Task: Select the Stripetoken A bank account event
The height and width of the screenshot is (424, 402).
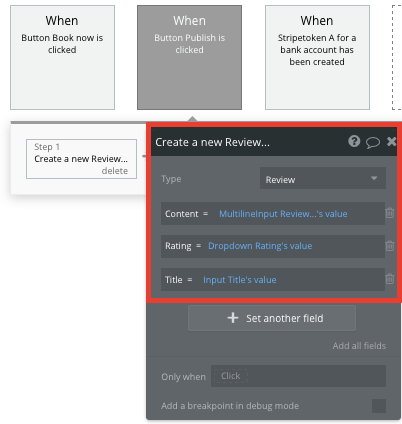Action: point(317,57)
